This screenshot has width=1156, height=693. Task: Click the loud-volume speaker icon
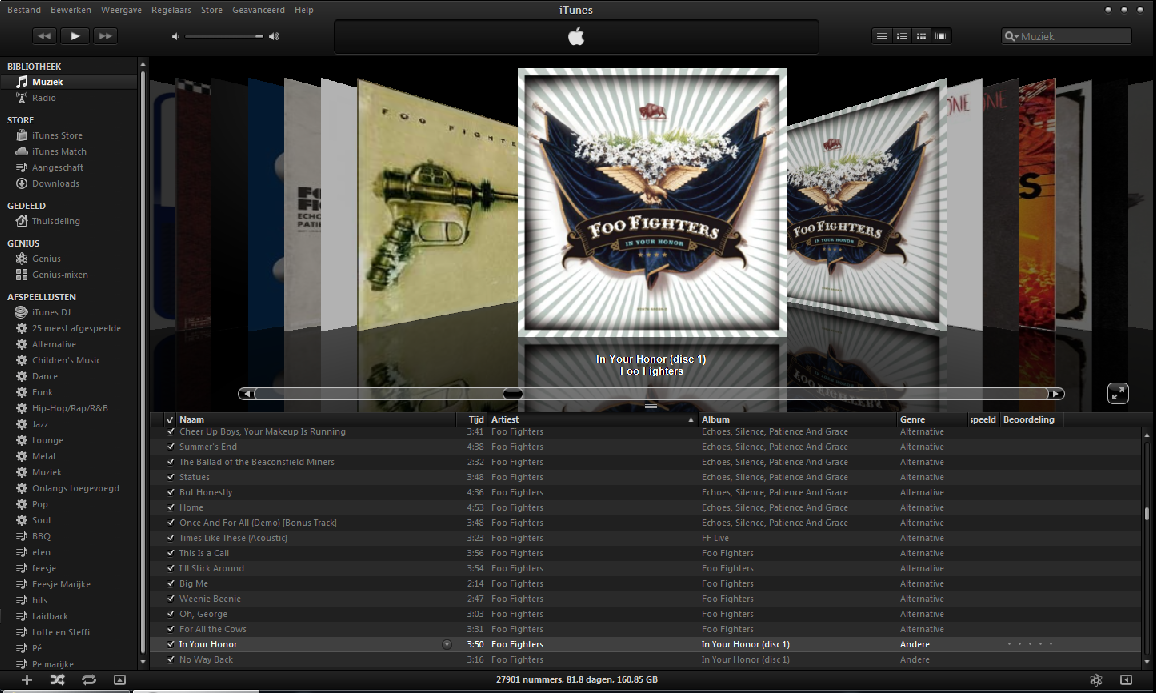pos(274,36)
